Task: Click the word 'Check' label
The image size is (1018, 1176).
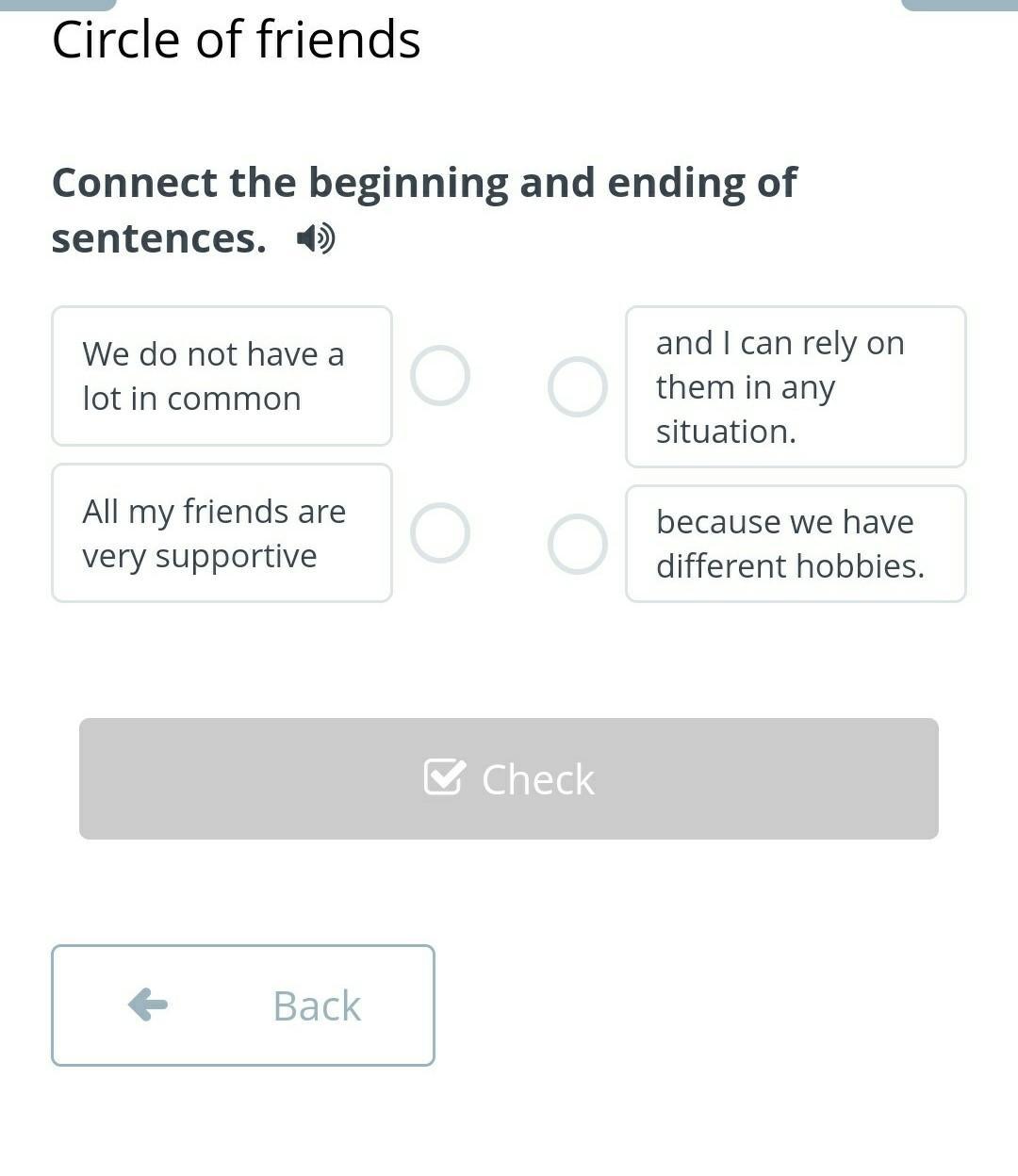Action: coord(538,779)
